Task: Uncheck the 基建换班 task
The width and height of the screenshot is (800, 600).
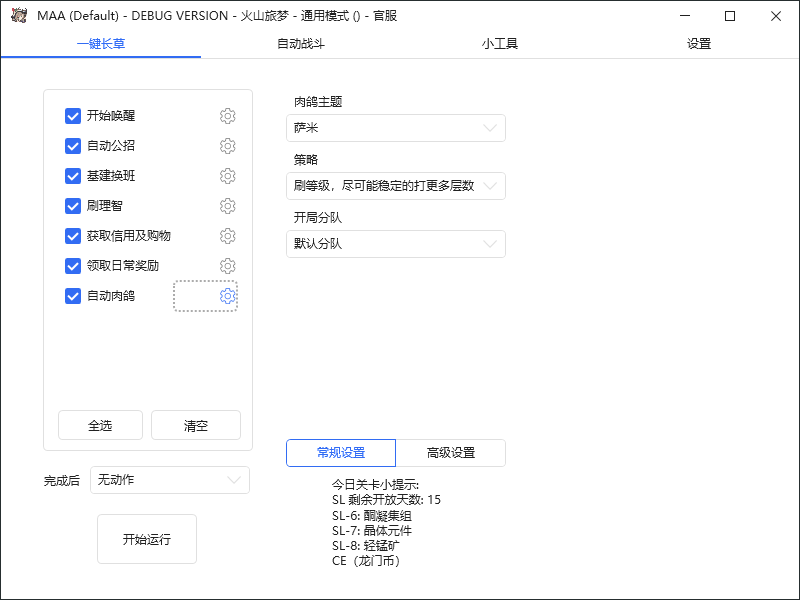Action: tap(72, 176)
